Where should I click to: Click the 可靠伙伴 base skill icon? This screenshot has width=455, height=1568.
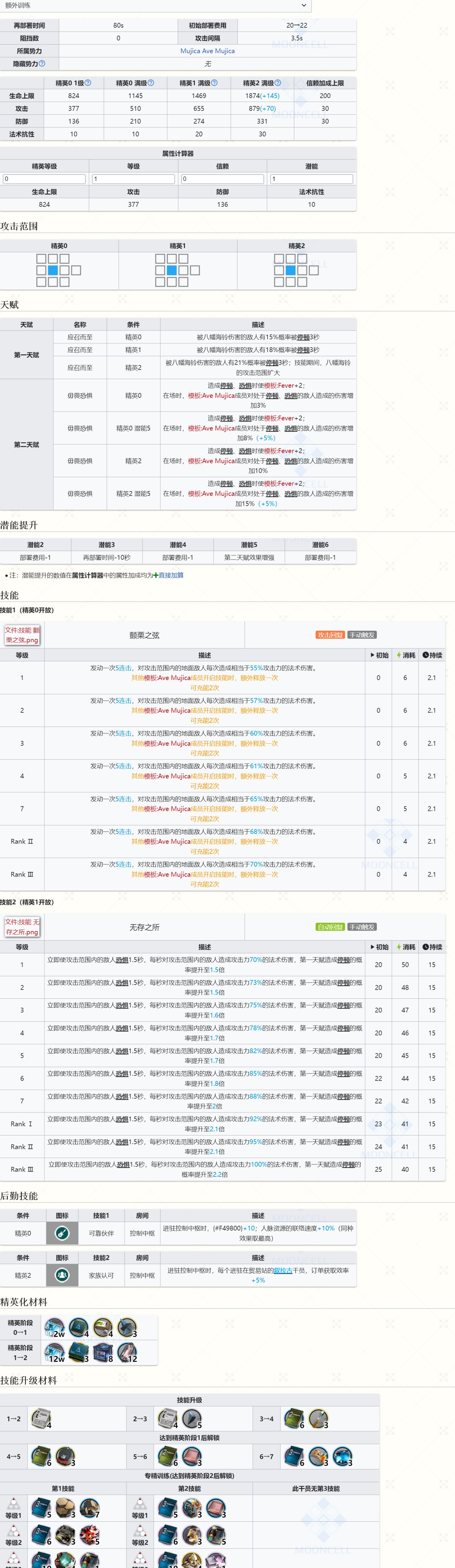(x=62, y=1233)
